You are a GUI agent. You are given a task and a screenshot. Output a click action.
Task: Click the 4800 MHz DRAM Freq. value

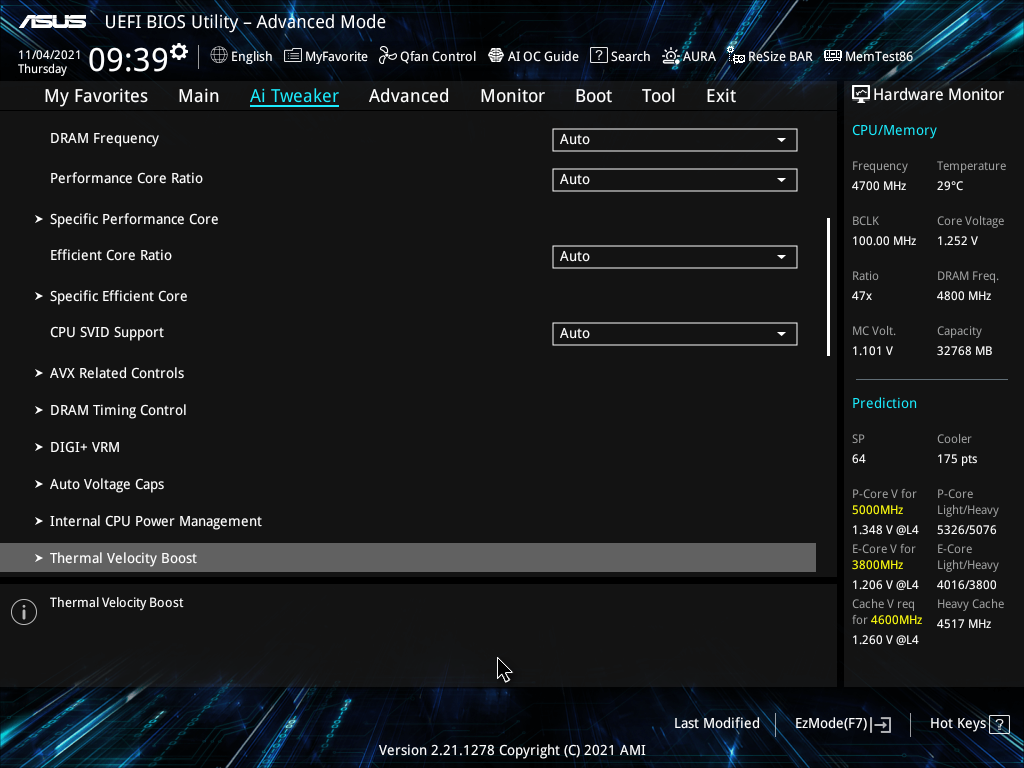click(x=964, y=296)
